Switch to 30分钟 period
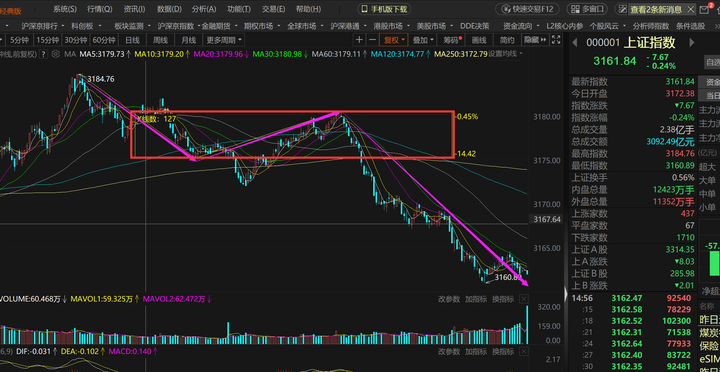The width and height of the screenshot is (720, 372). (x=75, y=40)
